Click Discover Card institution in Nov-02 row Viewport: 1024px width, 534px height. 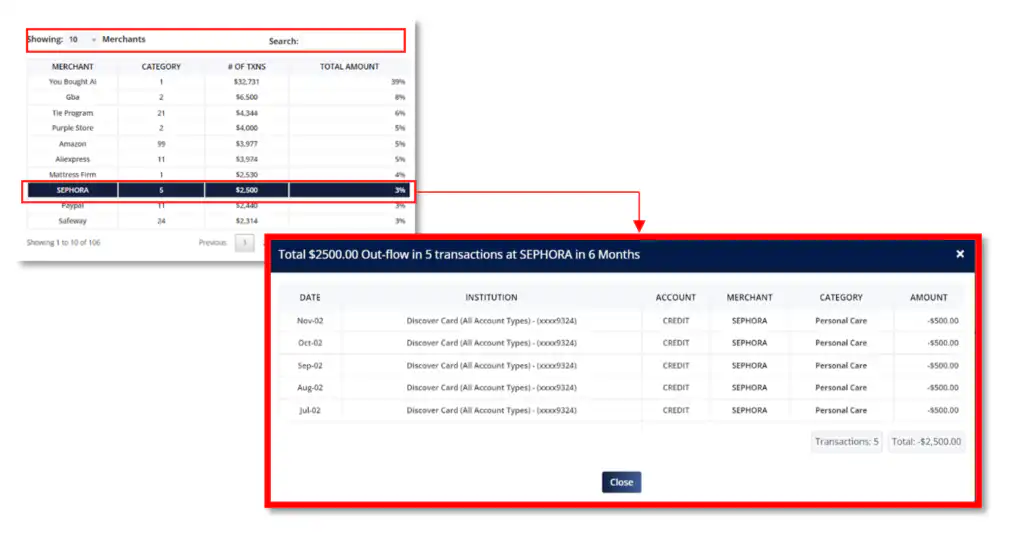pos(491,321)
